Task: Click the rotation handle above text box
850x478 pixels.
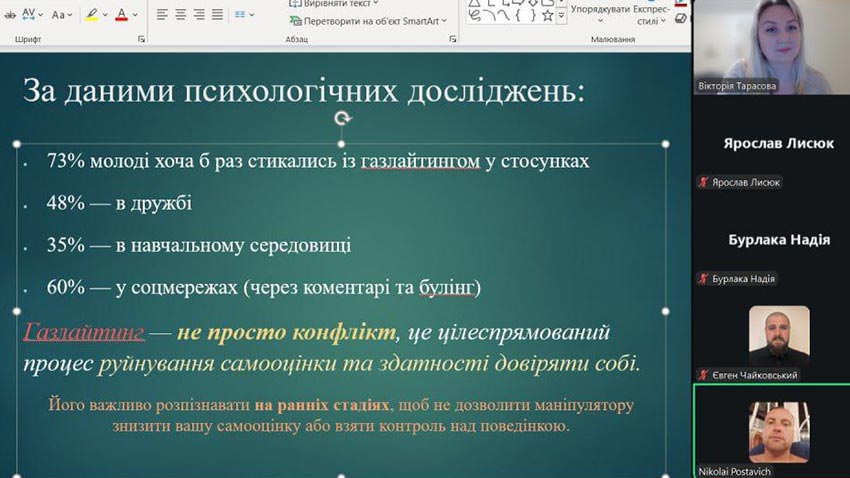Action: [x=342, y=118]
